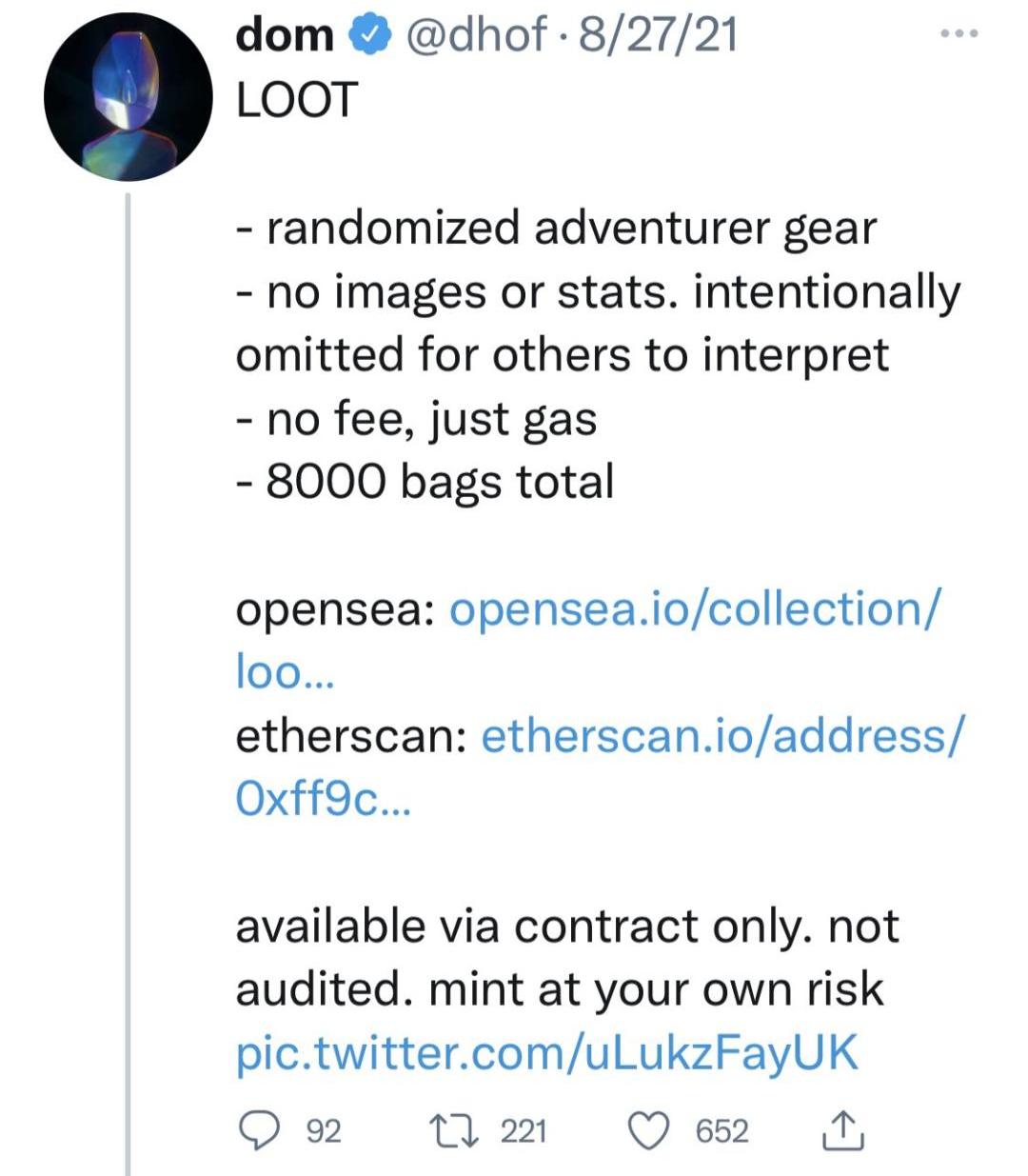The image size is (1028, 1176).
Task: Click the vertical thread line below avatar
Action: tap(128, 667)
